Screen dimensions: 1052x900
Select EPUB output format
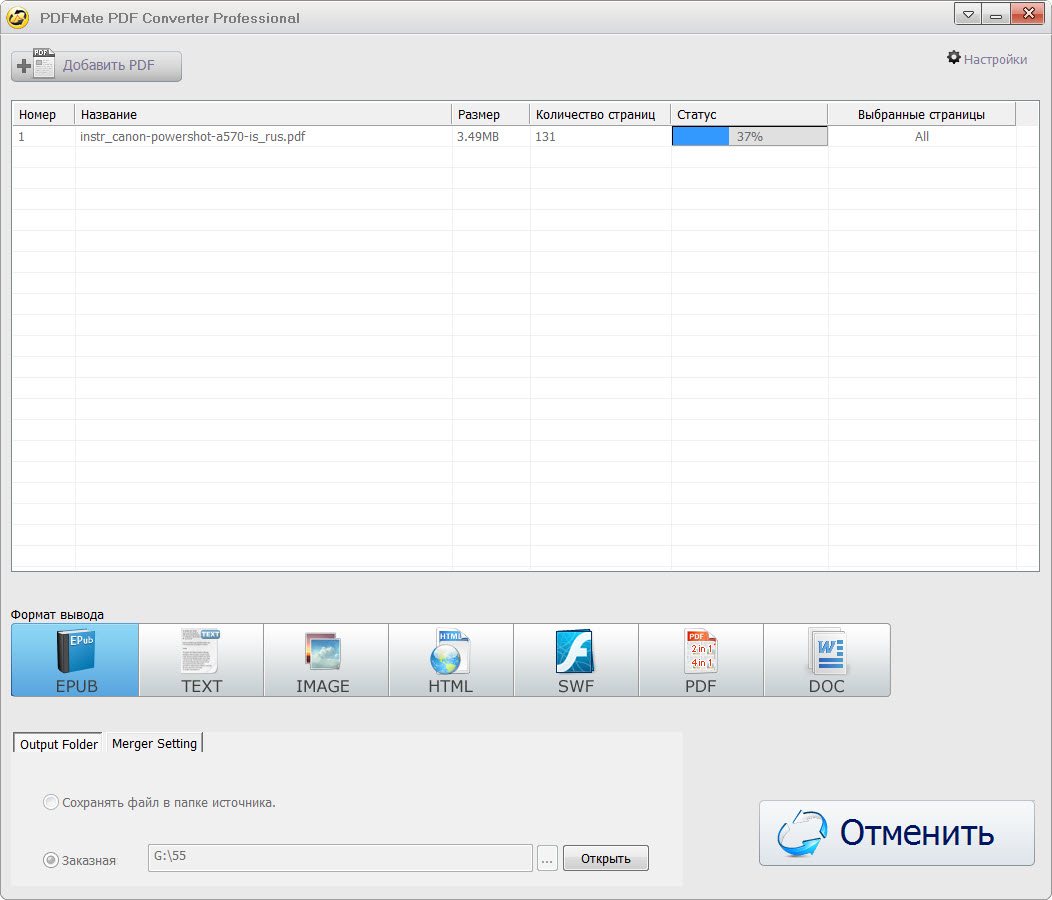pyautogui.click(x=75, y=660)
